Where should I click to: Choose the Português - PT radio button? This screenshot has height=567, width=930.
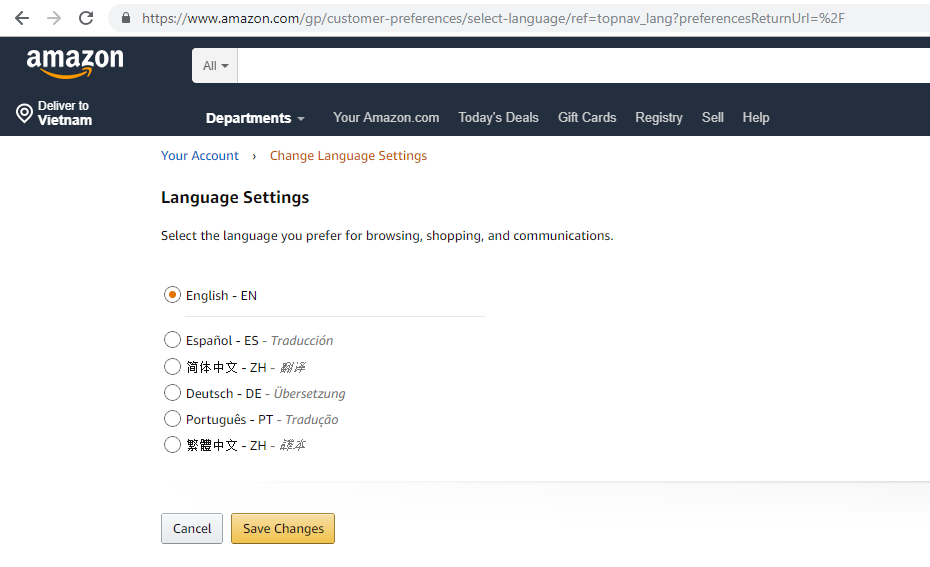click(x=172, y=419)
